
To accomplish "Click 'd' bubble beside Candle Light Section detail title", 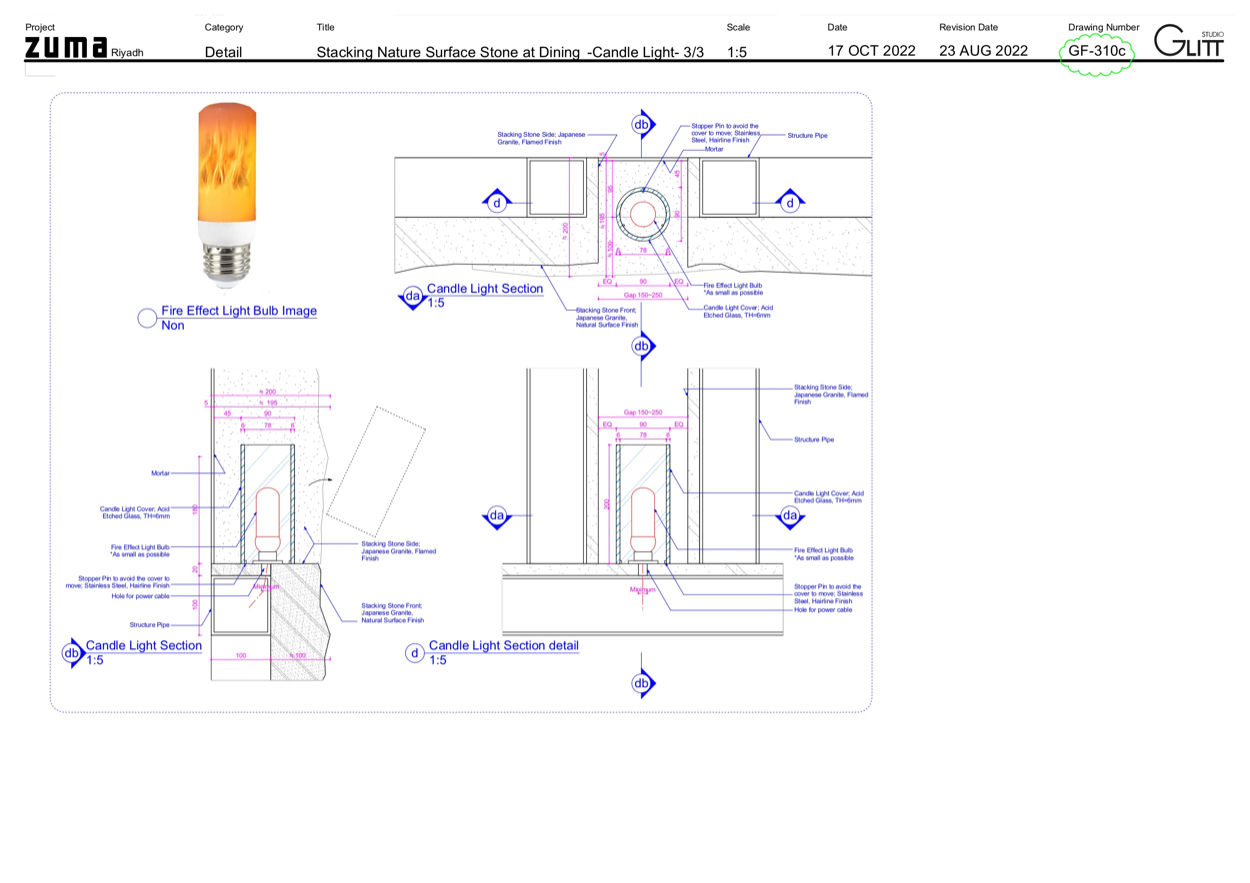I will pos(415,653).
